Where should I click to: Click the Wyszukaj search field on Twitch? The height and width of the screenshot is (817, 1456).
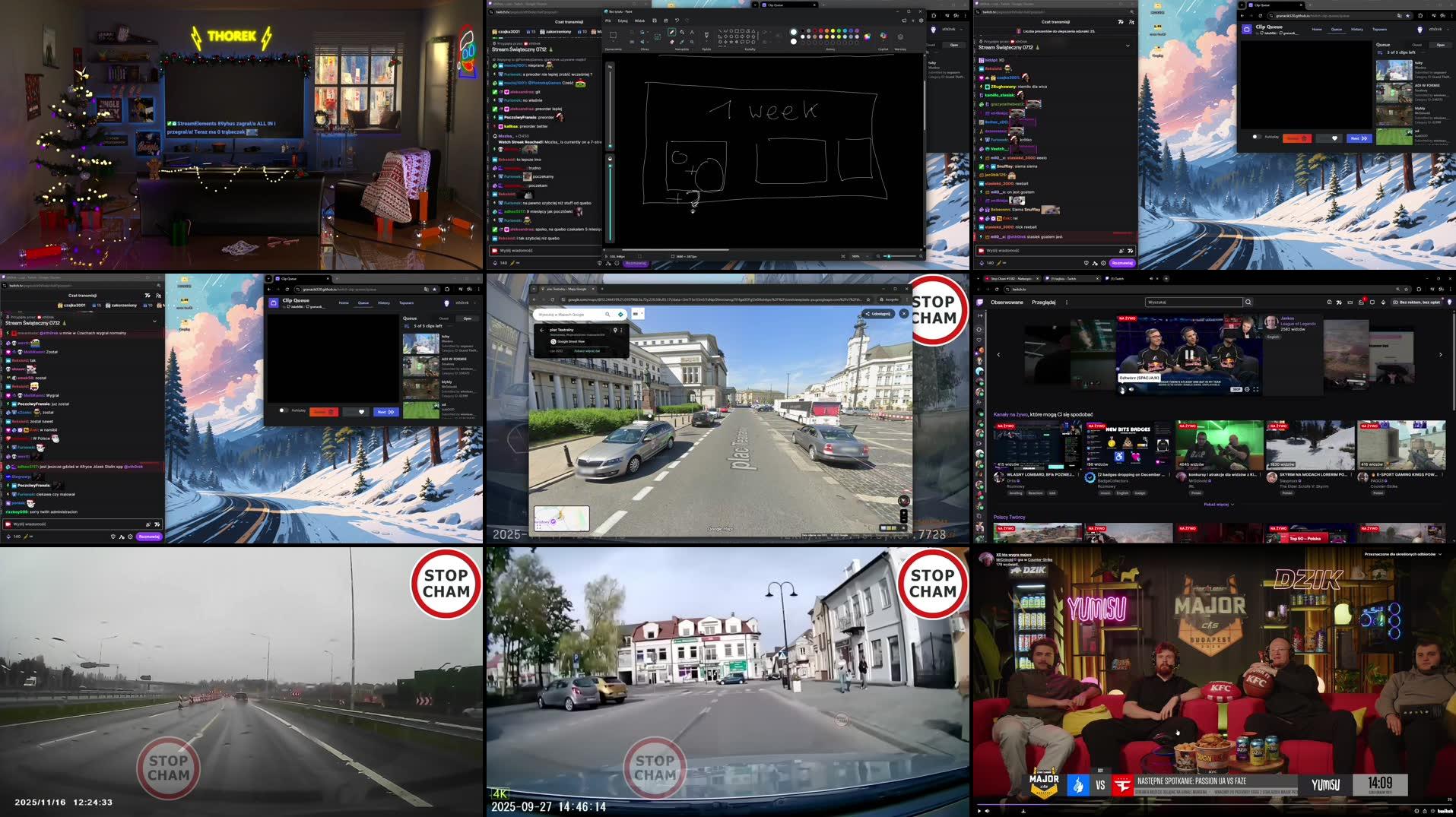(1192, 302)
